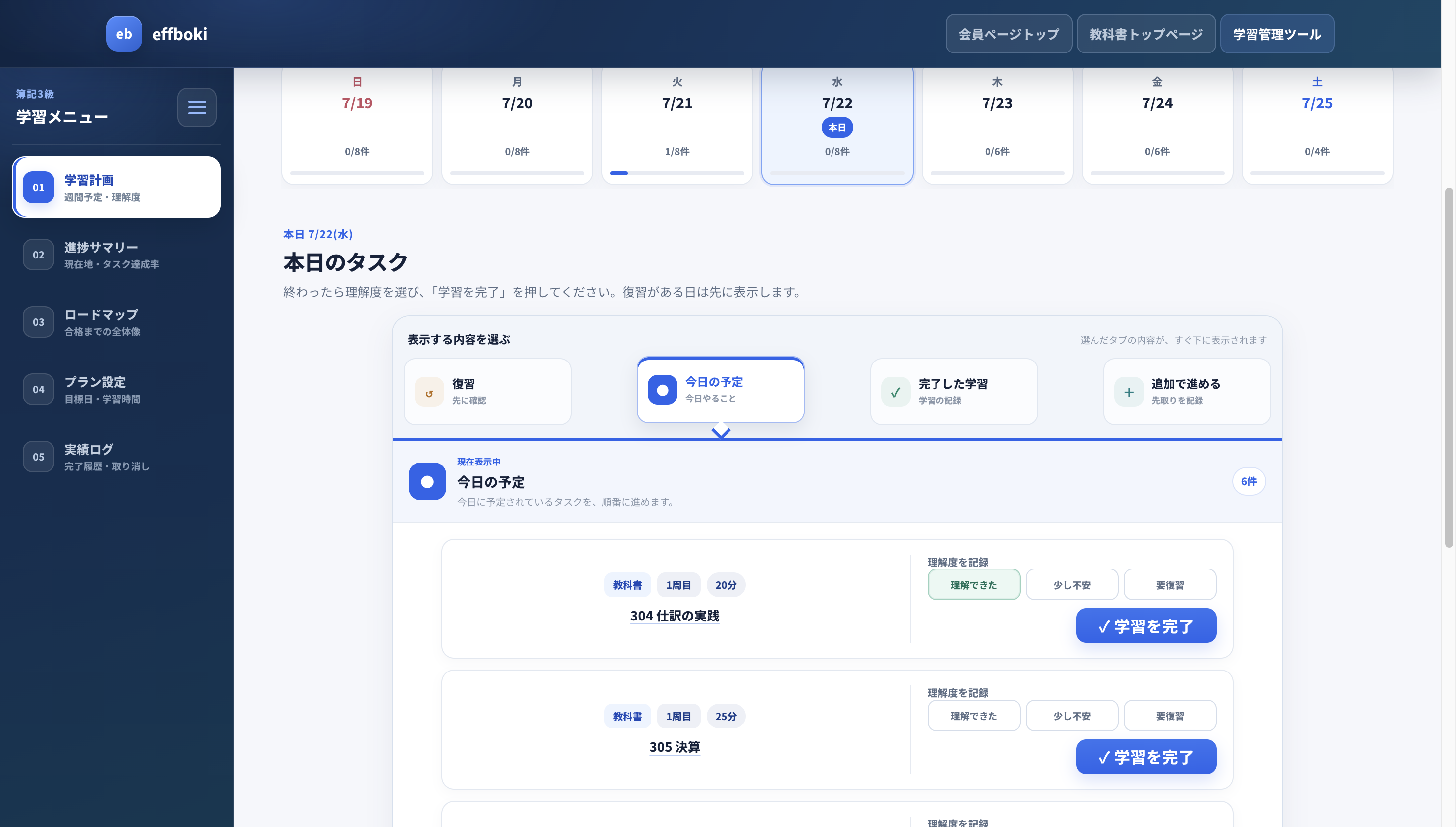Select the 7/23 Thursday day card
This screenshot has width=1456, height=827.
pyautogui.click(x=997, y=125)
